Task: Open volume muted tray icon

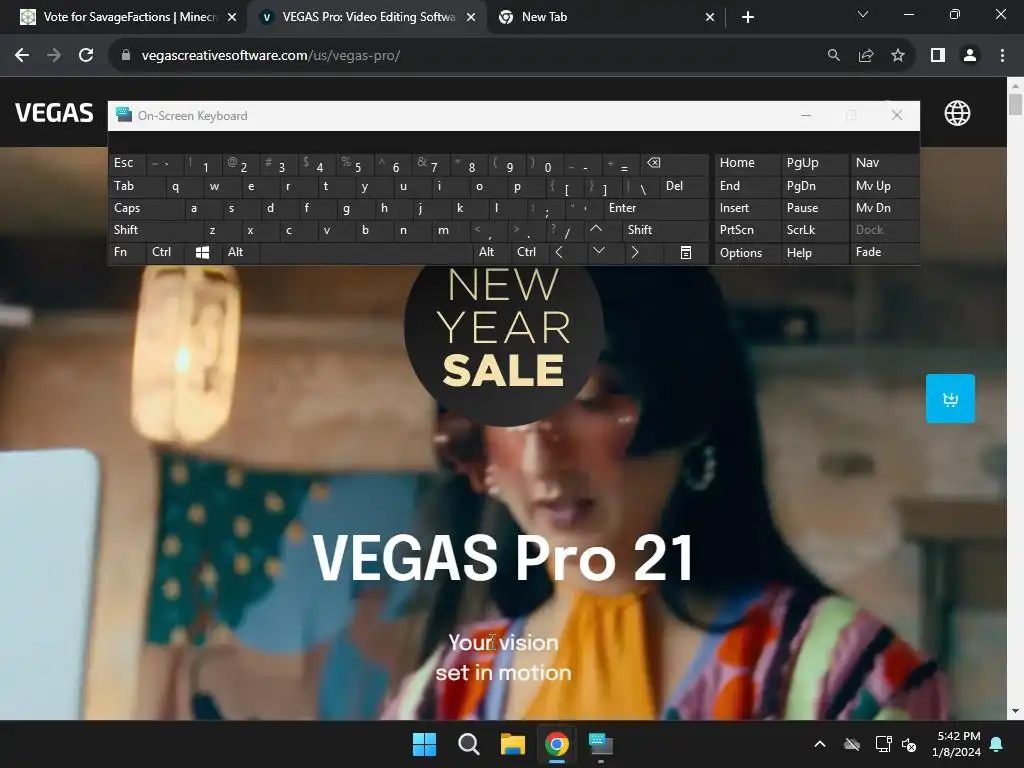Action: [x=909, y=744]
